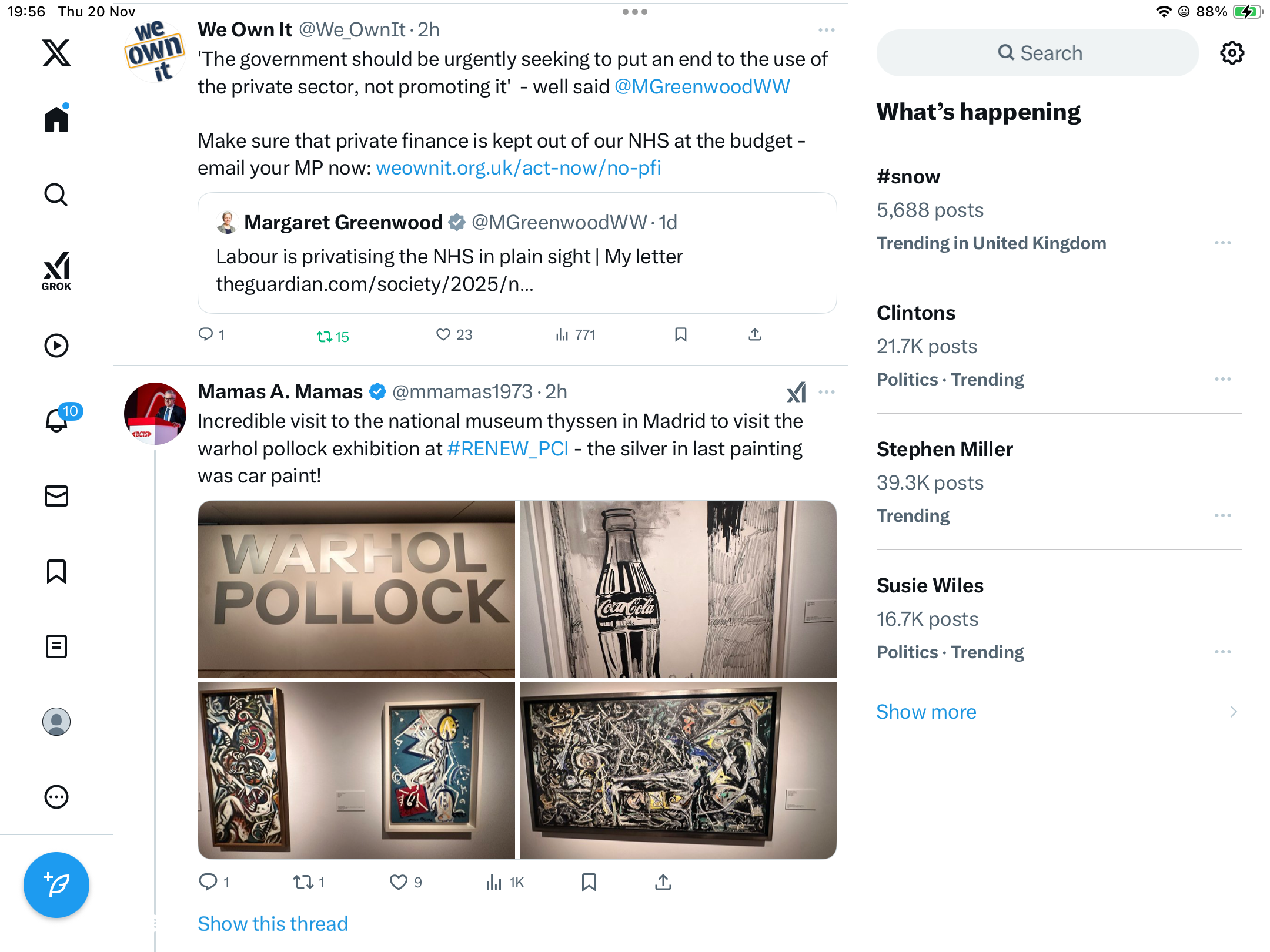Screen dimensions: 1270x952
Task: Click the Search input field
Action: (x=1038, y=53)
